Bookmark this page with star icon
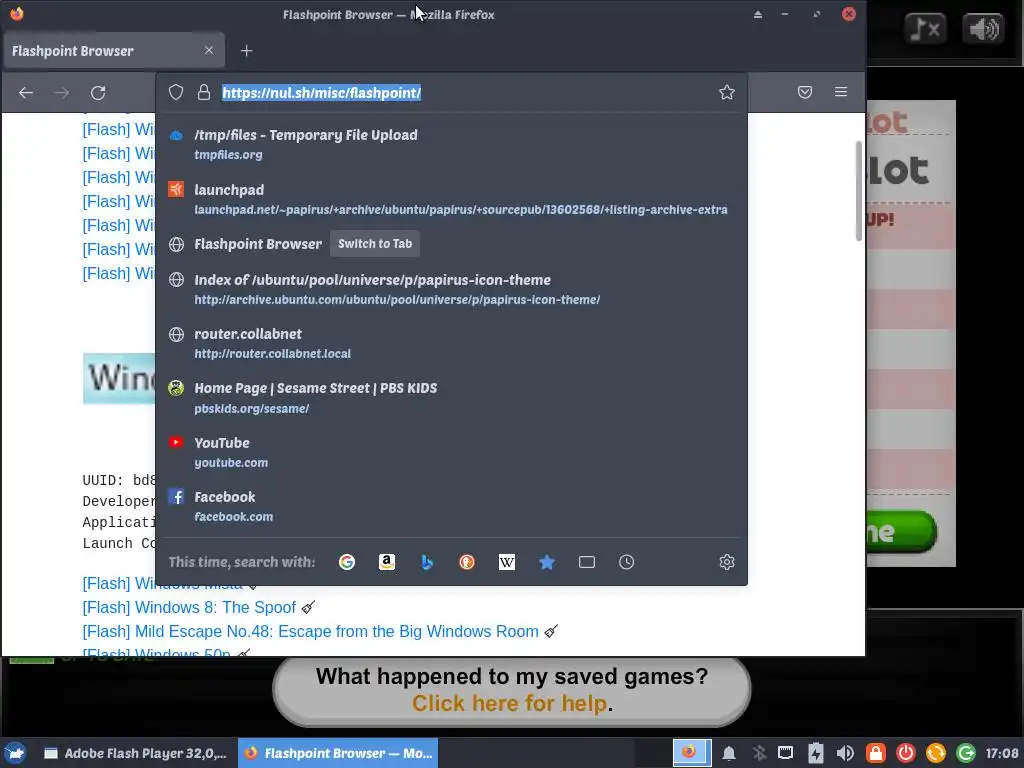1024x768 pixels. coord(727,92)
